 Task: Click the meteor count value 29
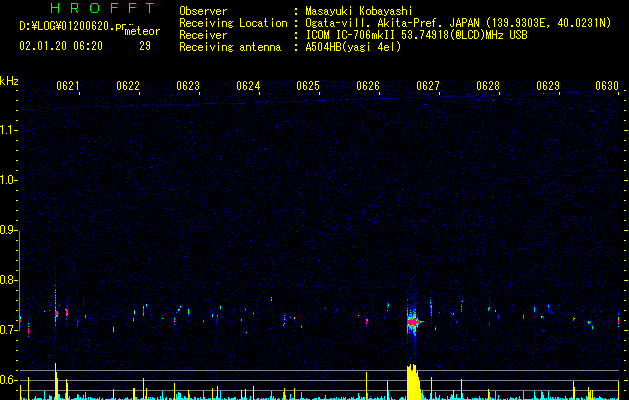tap(145, 46)
